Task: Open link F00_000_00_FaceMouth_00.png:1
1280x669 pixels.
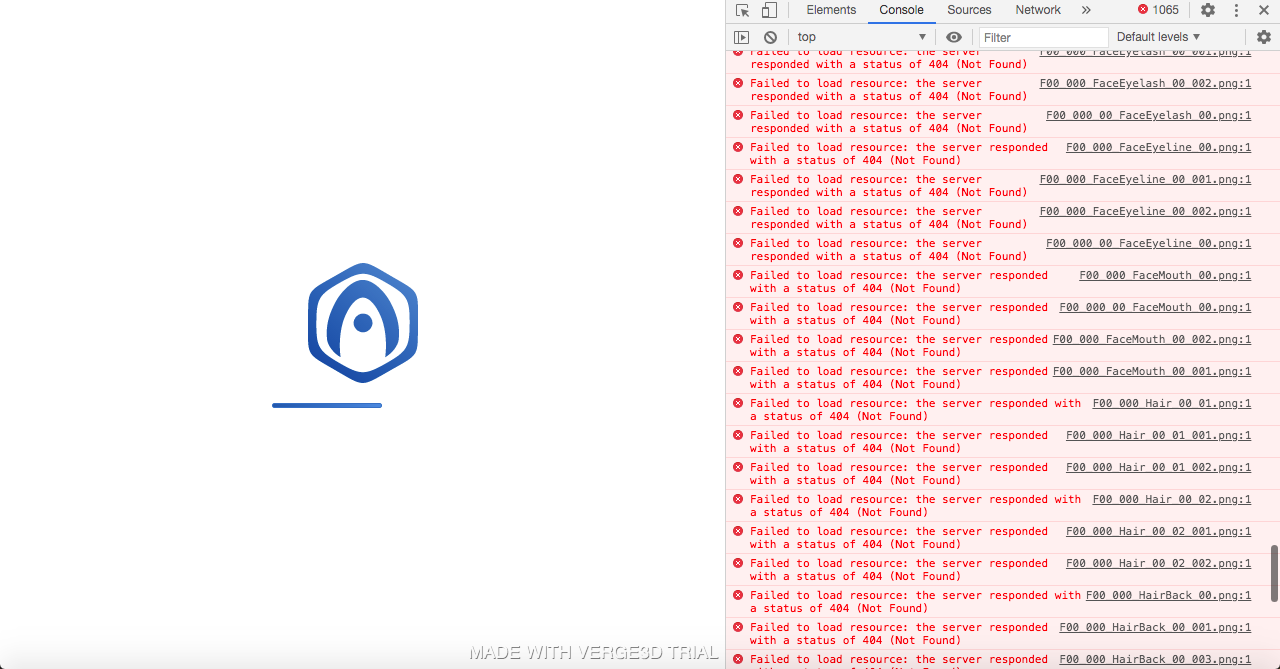Action: point(1155,307)
